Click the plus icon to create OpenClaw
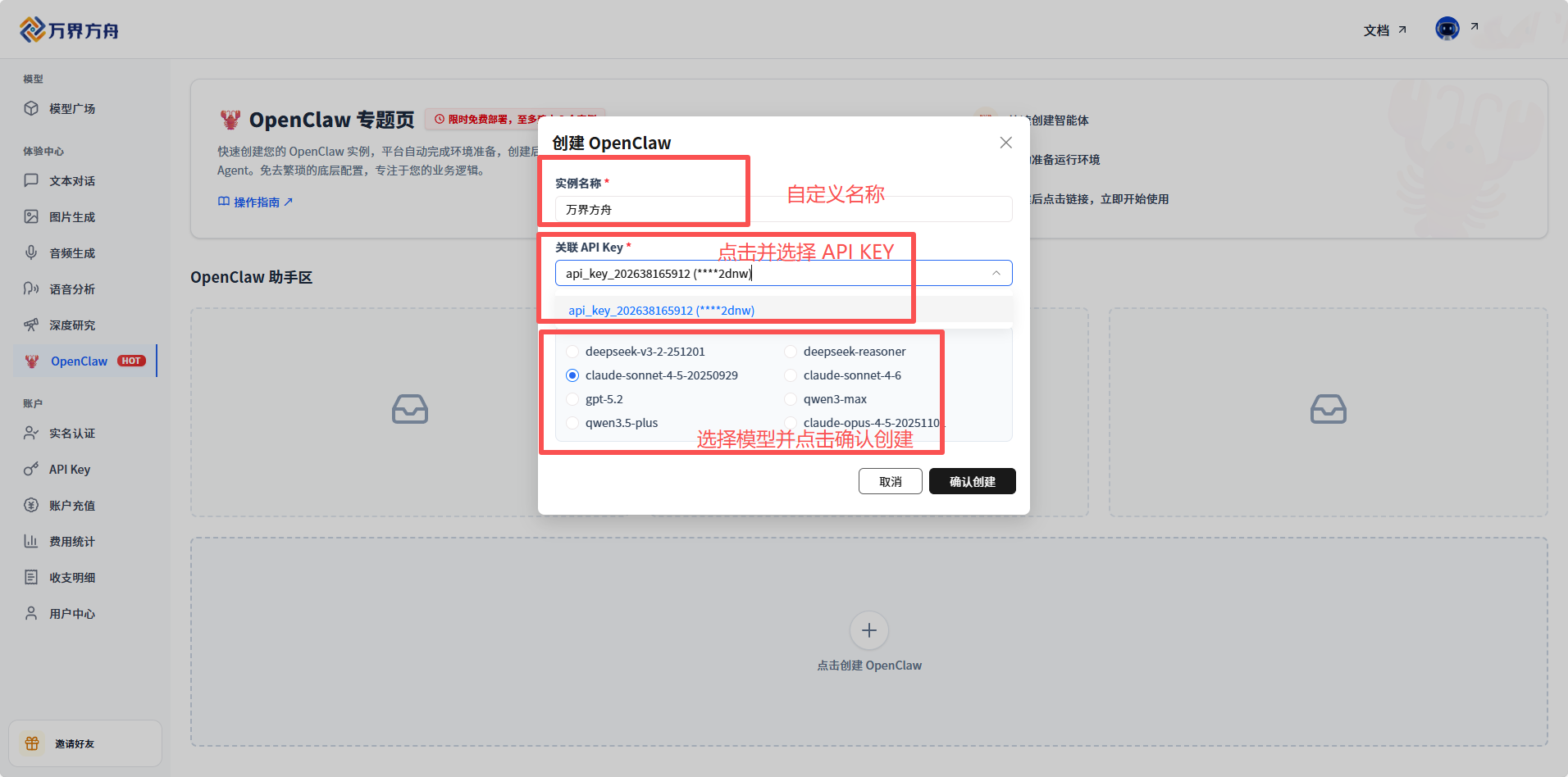Image resolution: width=1568 pixels, height=777 pixels. pos(869,630)
